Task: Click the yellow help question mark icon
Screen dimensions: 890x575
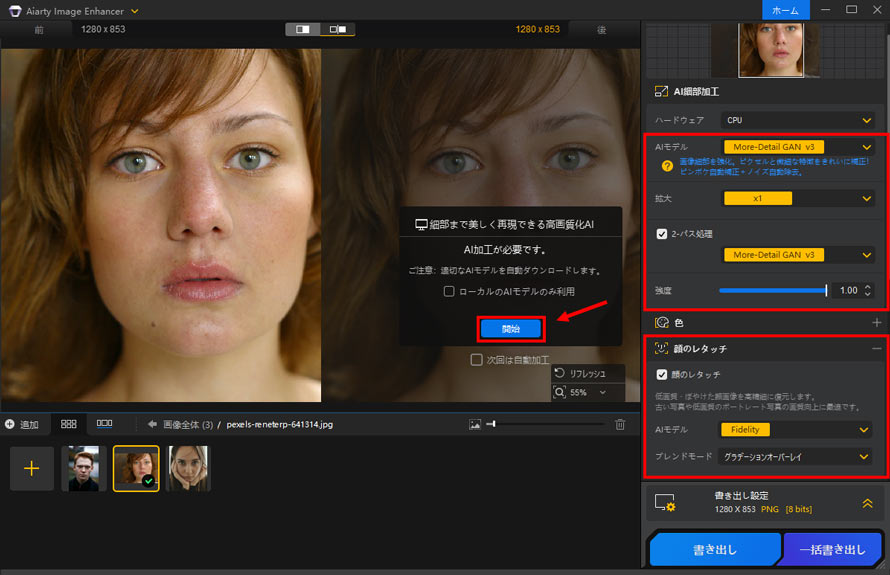Action: tap(667, 165)
